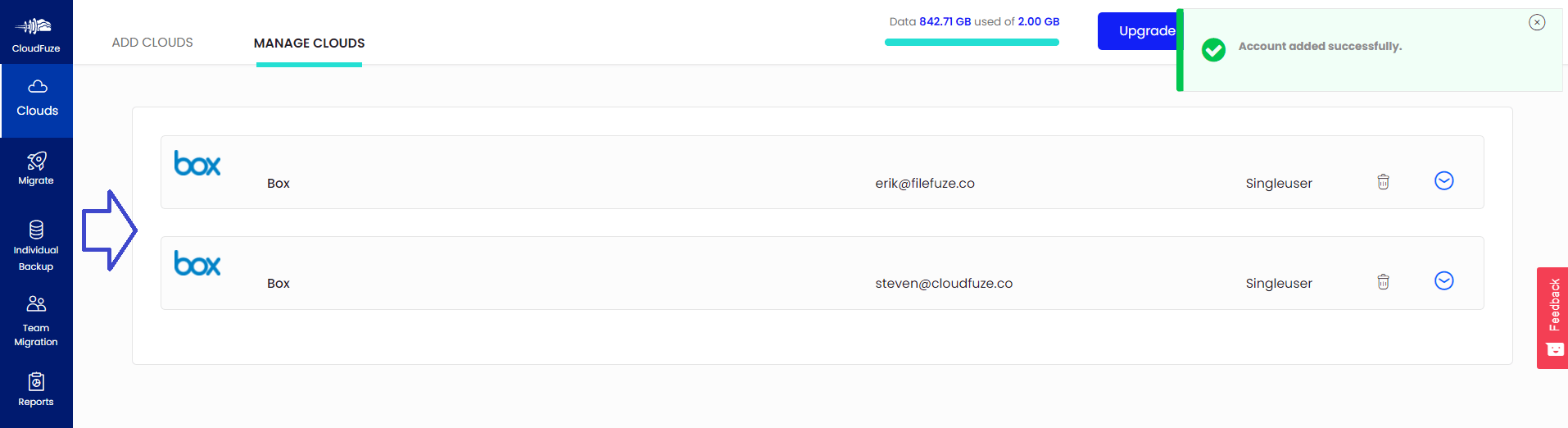The height and width of the screenshot is (428, 1568).
Task: Open the Migrate rocket icon
Action: [36, 161]
